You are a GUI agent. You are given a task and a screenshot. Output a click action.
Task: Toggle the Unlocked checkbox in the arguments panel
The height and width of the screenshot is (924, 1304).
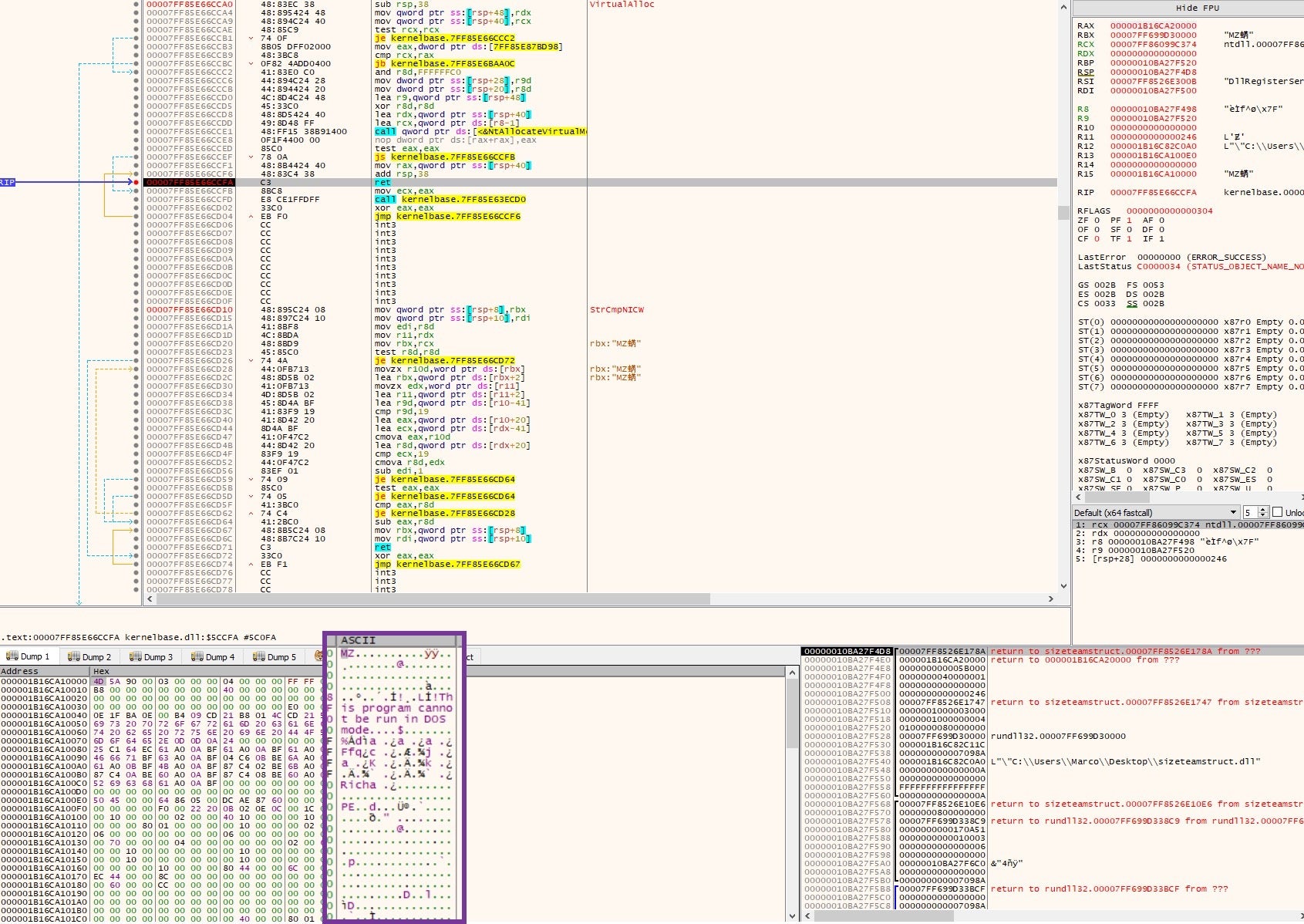pyautogui.click(x=1277, y=512)
